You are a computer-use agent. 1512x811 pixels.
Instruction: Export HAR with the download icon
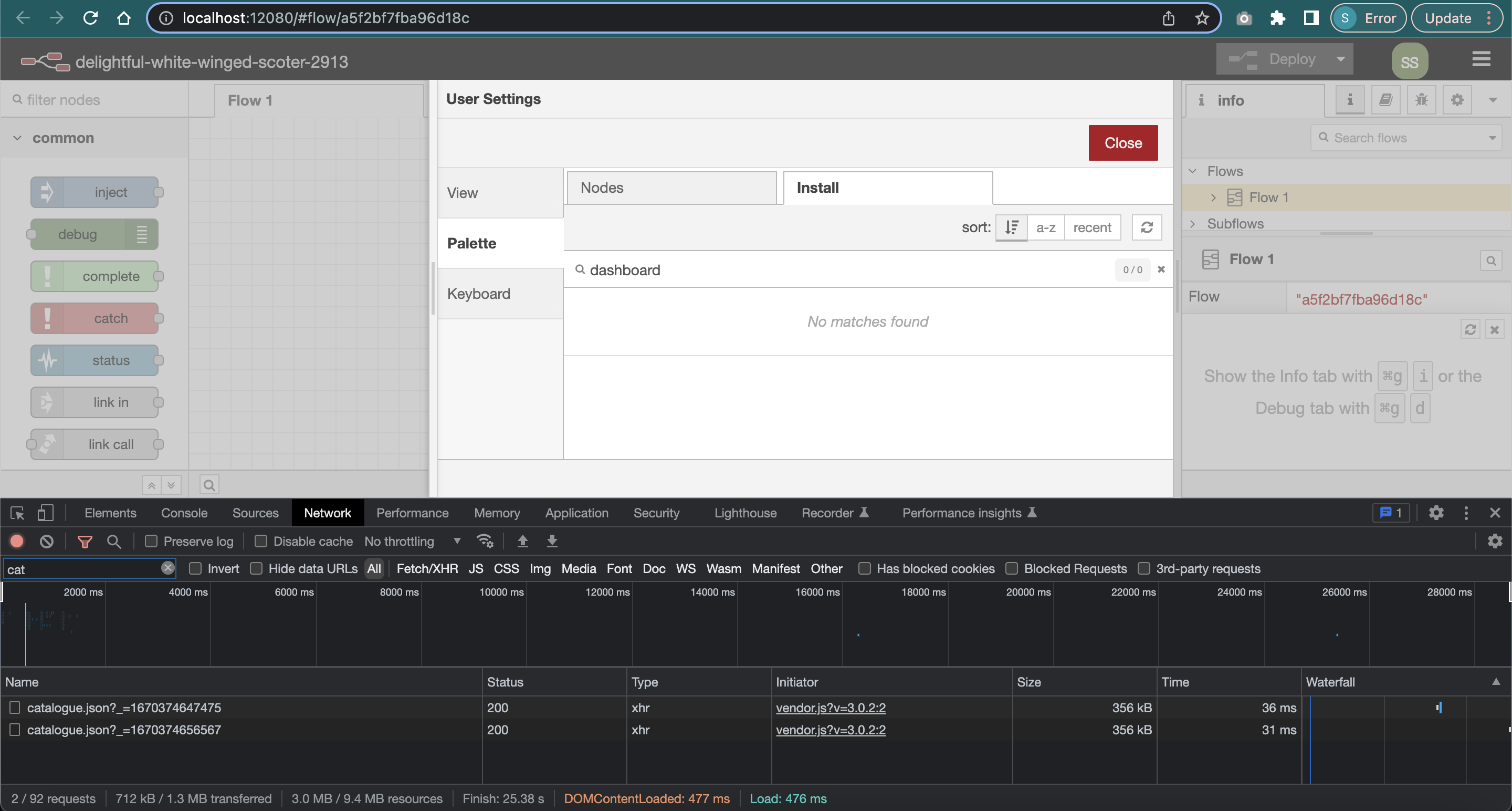click(552, 541)
